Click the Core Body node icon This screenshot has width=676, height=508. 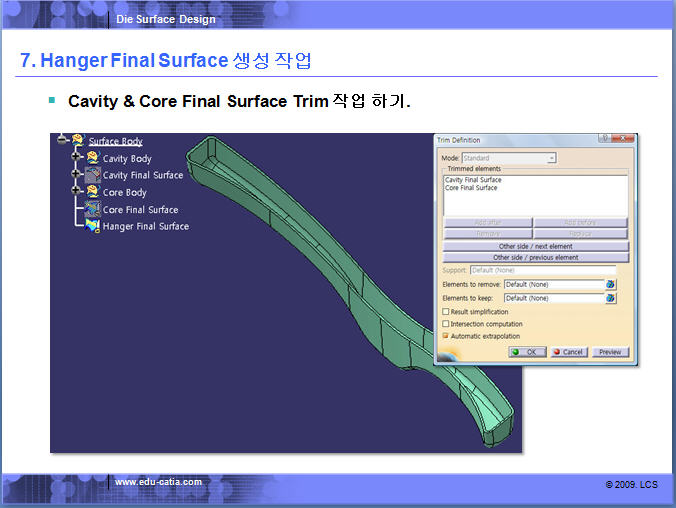92,192
